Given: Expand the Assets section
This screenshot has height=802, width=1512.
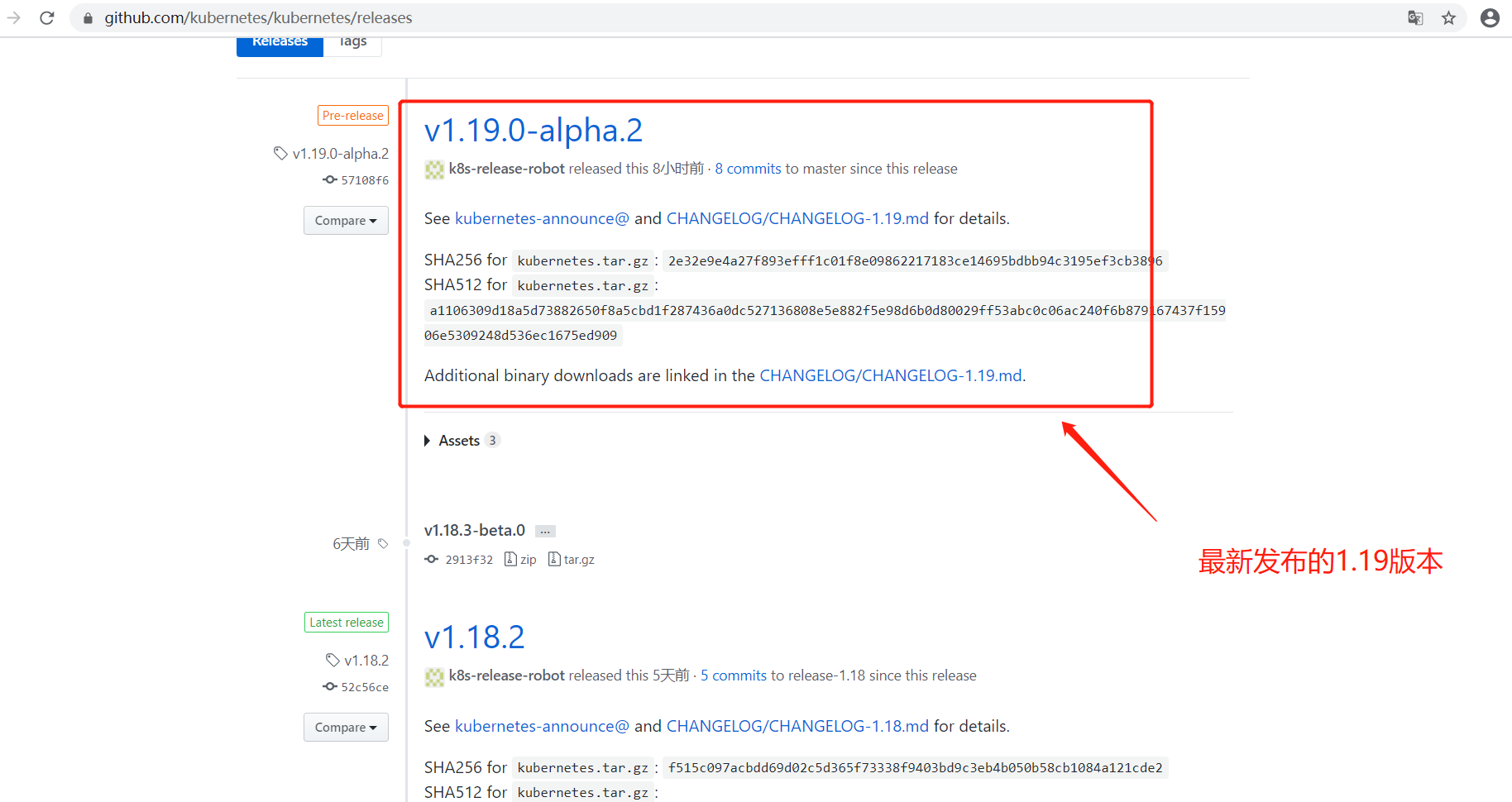Looking at the screenshot, I should coord(460,440).
